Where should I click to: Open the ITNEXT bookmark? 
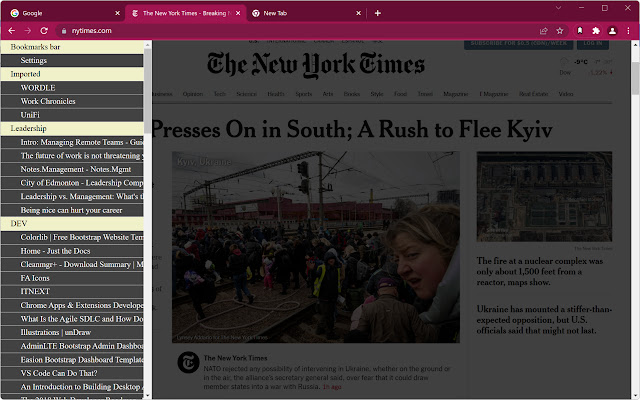pos(72,291)
